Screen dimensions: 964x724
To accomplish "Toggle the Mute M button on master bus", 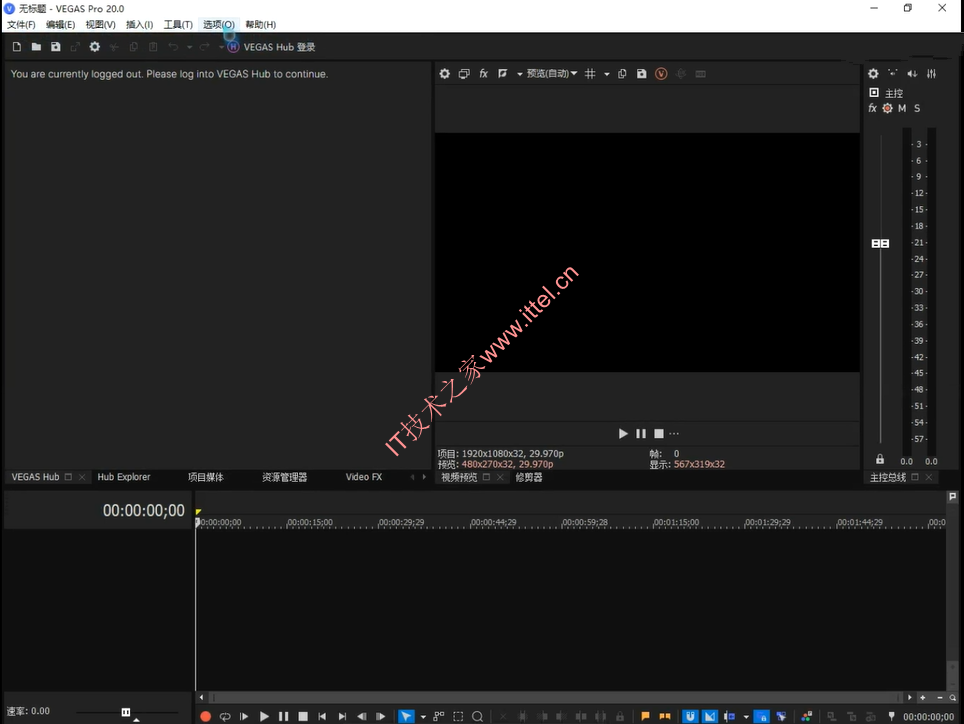I will (x=902, y=108).
